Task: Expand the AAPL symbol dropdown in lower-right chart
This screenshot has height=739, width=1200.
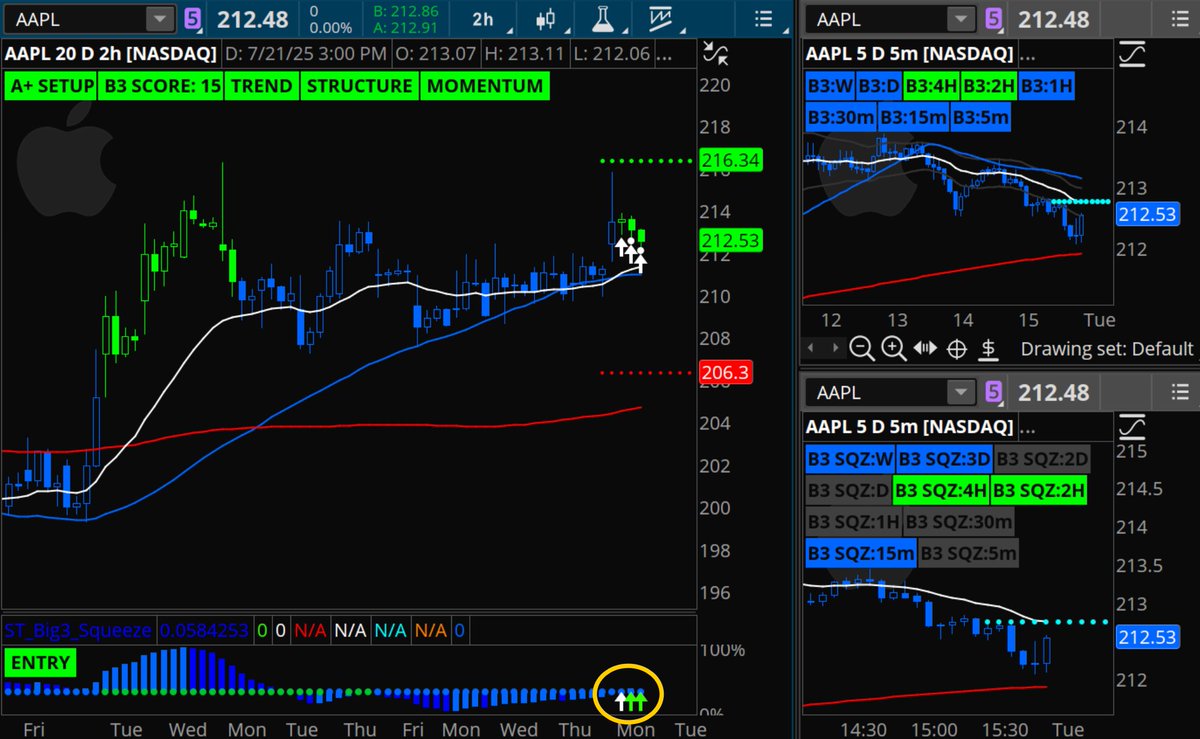Action: (961, 392)
